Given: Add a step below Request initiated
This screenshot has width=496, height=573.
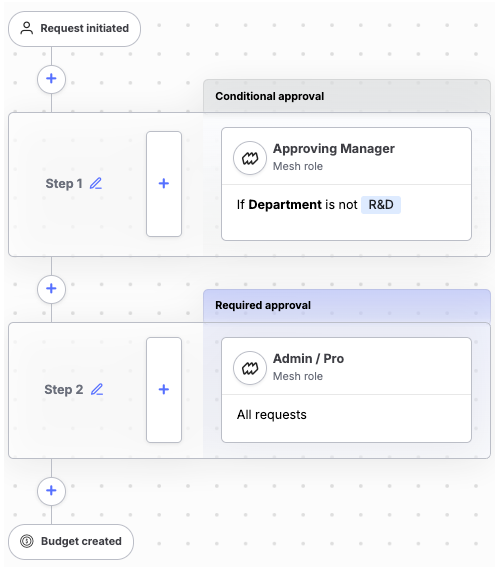Looking at the screenshot, I should point(52,79).
